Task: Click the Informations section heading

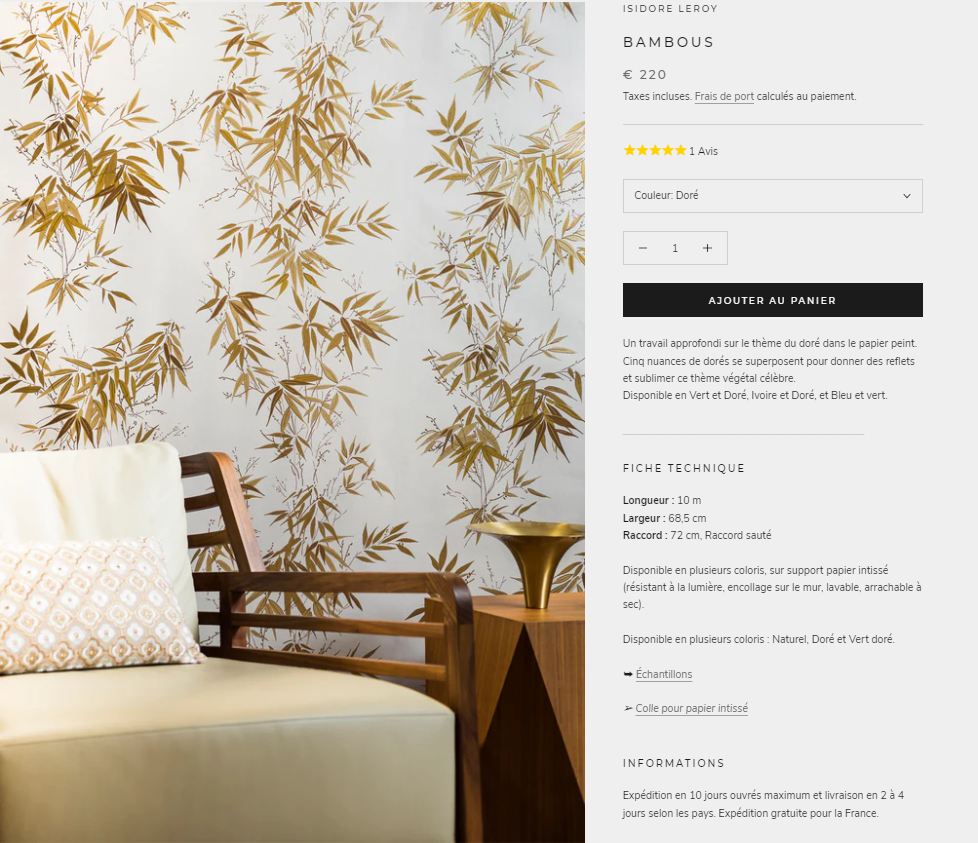Action: pos(674,763)
